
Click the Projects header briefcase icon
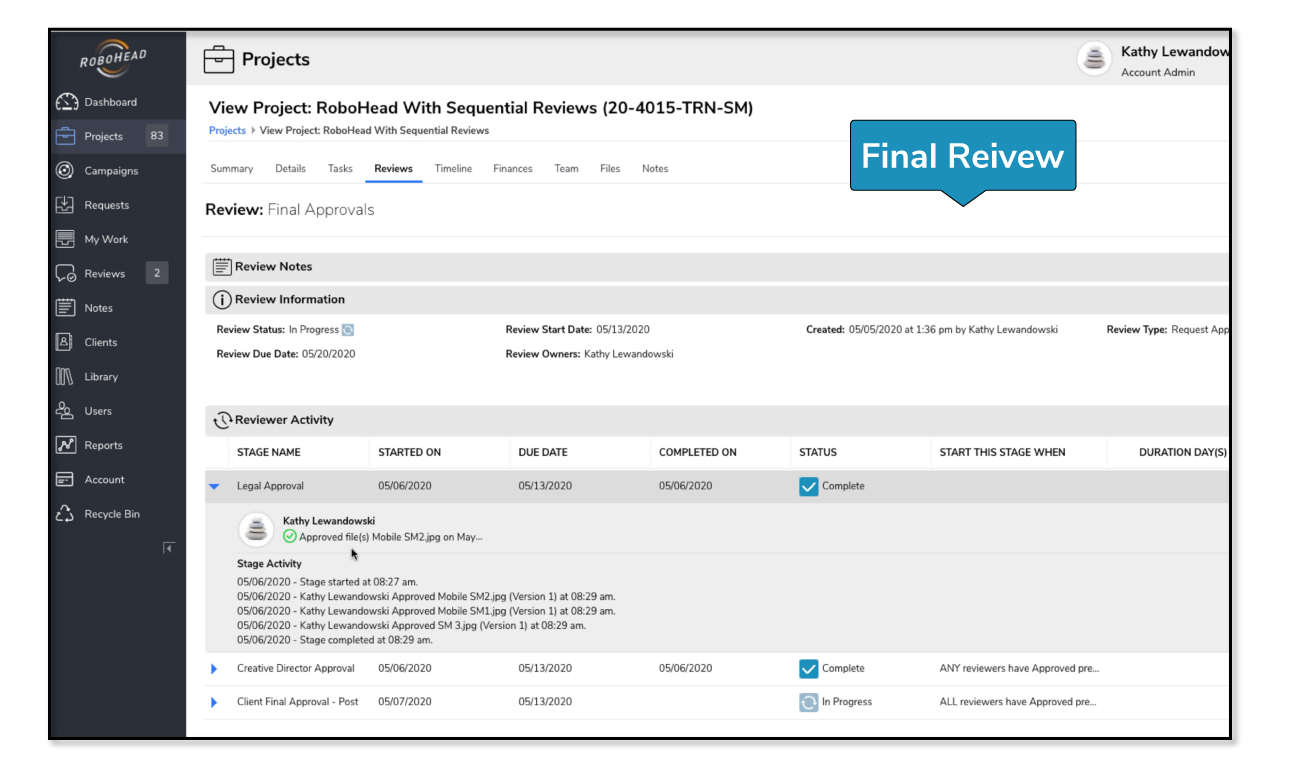click(219, 60)
